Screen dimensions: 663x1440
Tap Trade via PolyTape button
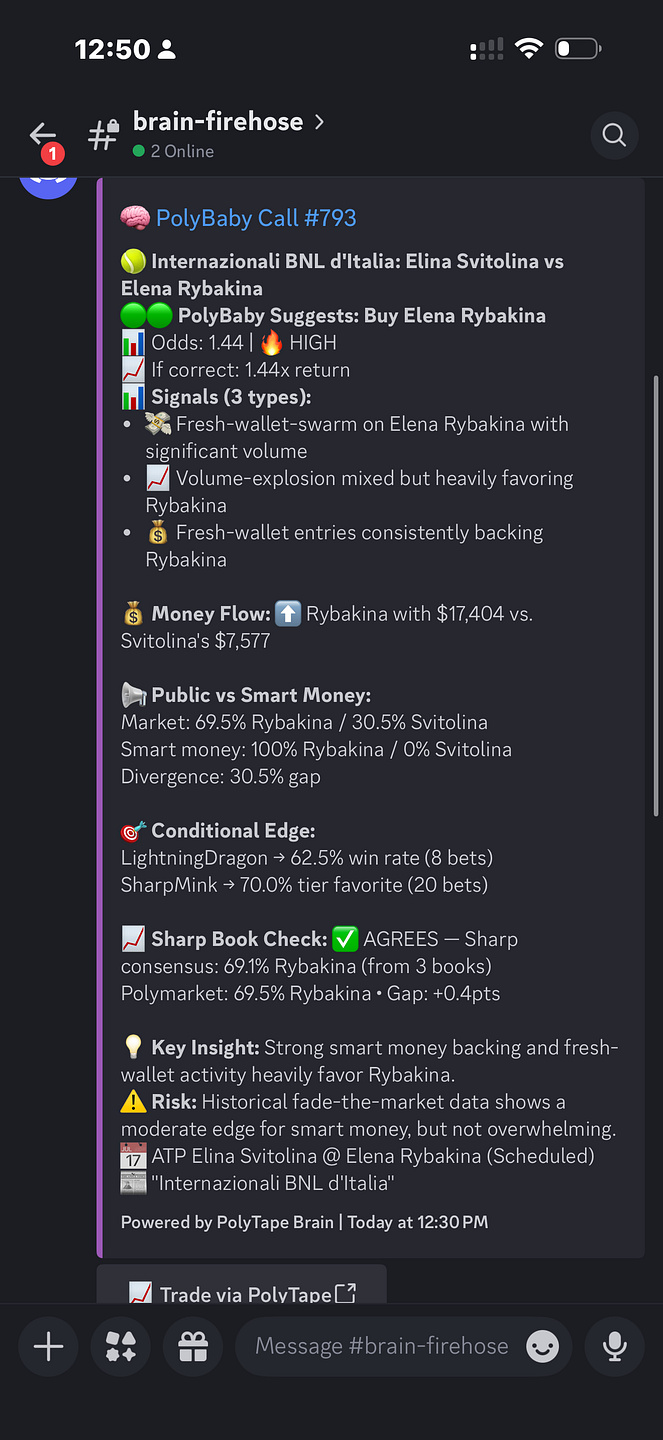click(241, 1288)
